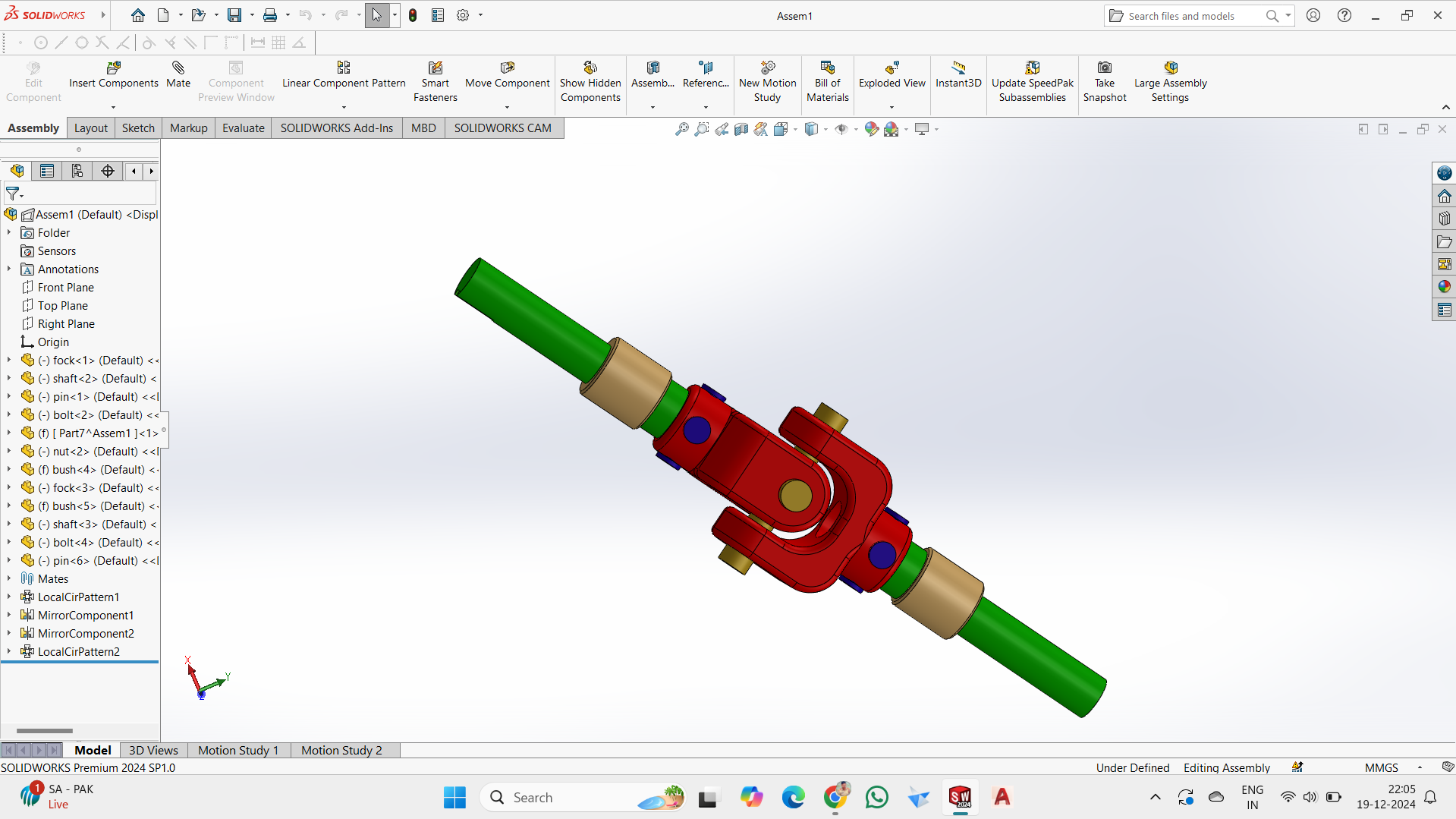This screenshot has height=819, width=1456.
Task: Switch to the Evaluate tab
Action: 243,128
